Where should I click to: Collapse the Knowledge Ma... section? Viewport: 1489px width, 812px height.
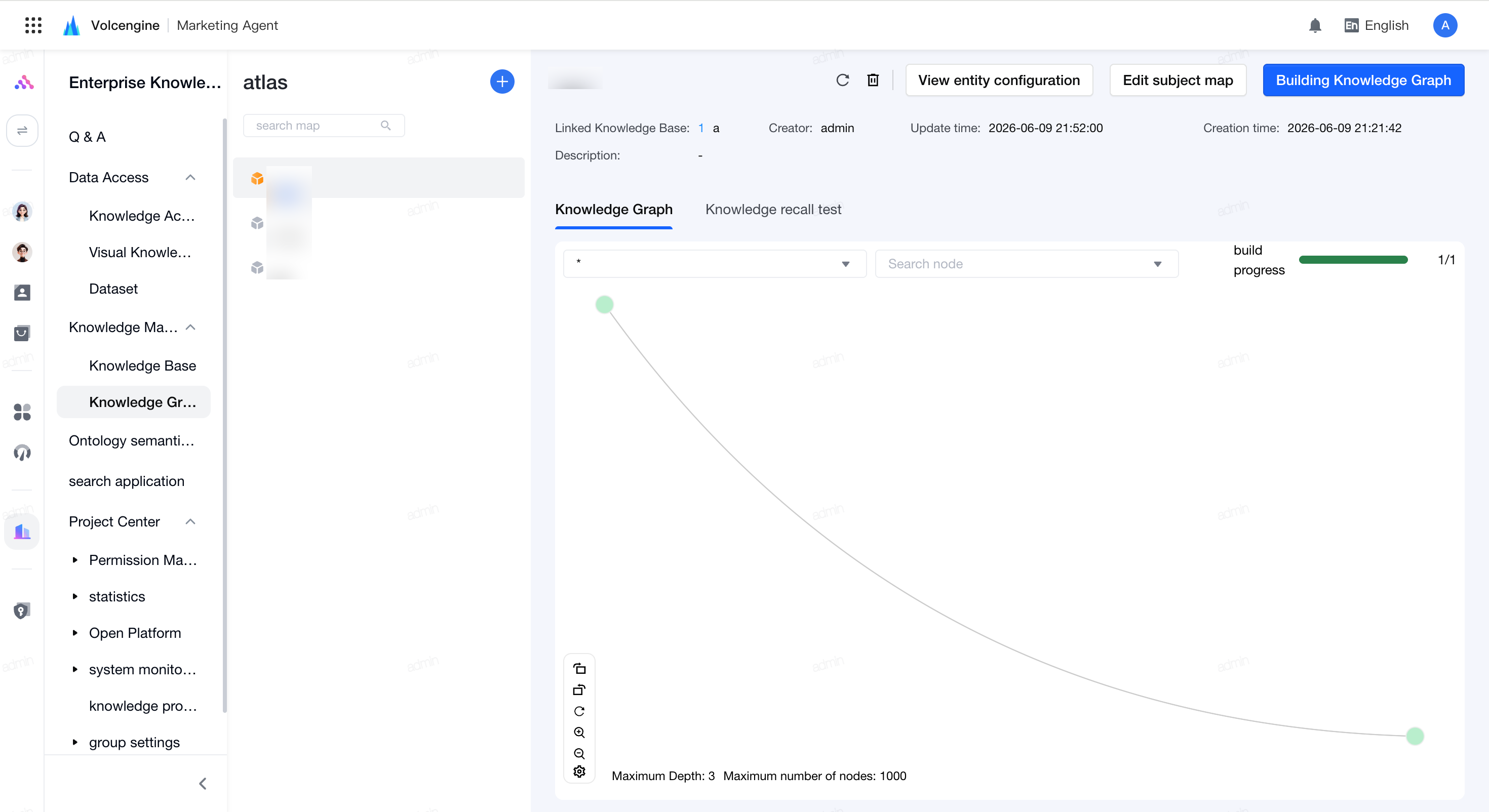[190, 327]
